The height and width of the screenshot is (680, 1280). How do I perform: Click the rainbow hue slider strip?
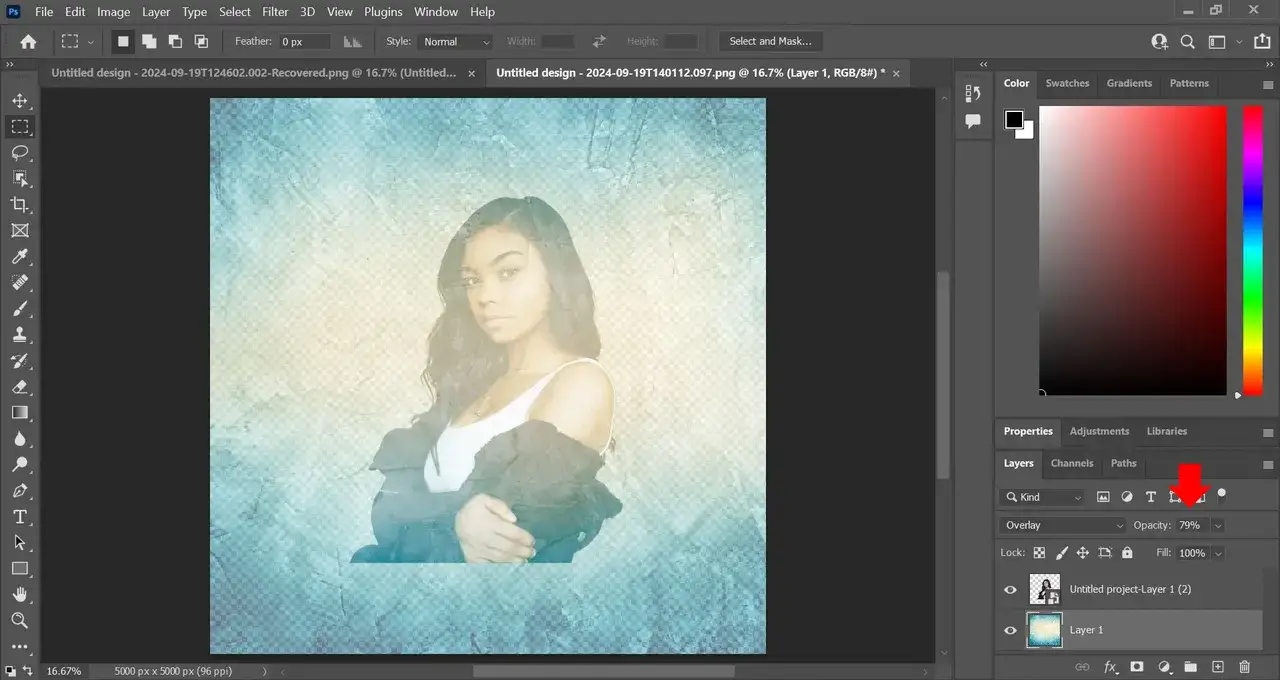tap(1252, 250)
